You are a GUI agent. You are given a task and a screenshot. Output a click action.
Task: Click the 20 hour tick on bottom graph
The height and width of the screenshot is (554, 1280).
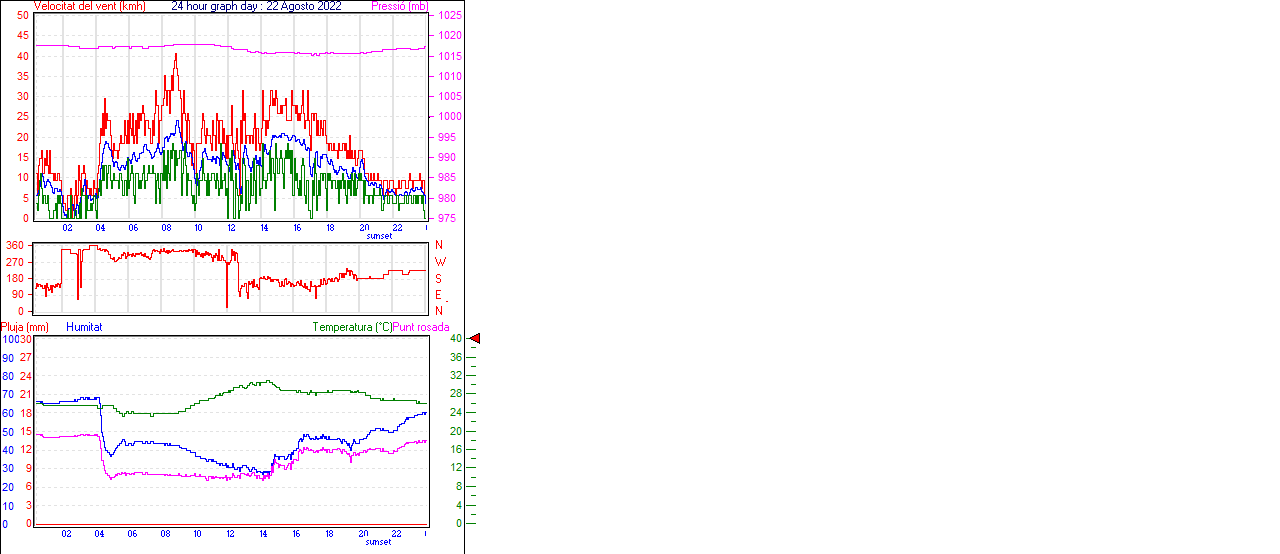click(x=363, y=534)
